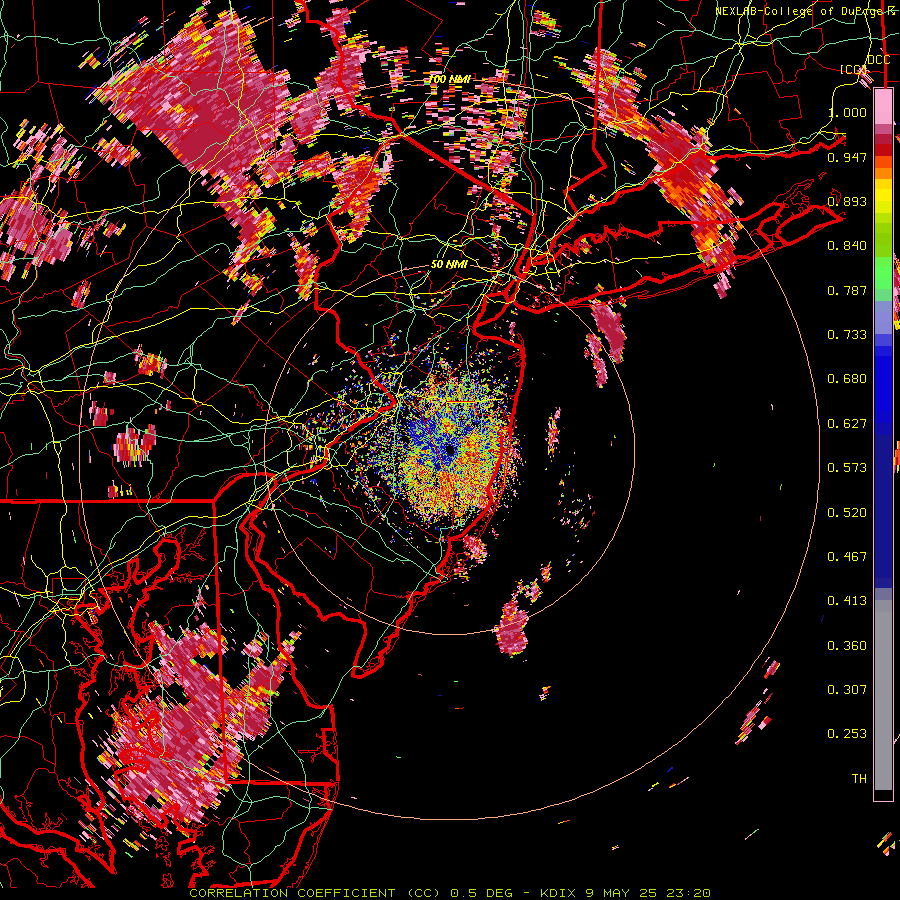Click the 0.680 color scale label

coord(847,379)
